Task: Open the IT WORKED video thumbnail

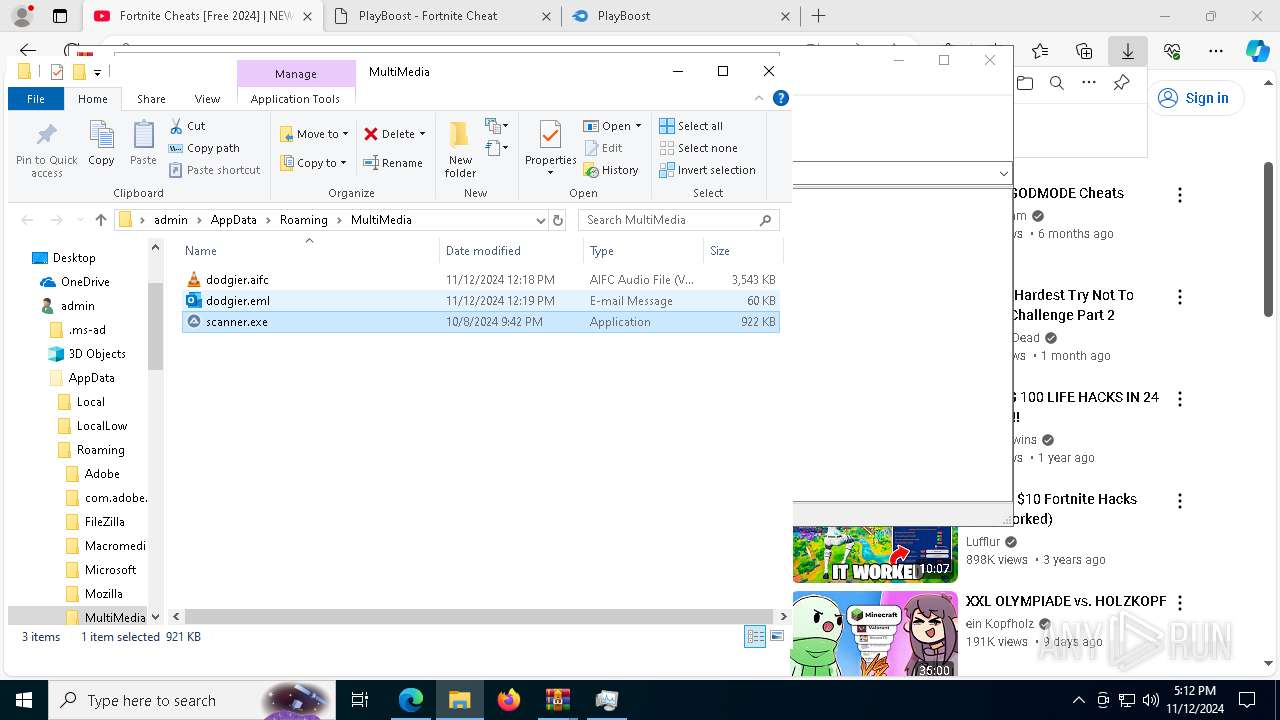Action: tap(875, 554)
